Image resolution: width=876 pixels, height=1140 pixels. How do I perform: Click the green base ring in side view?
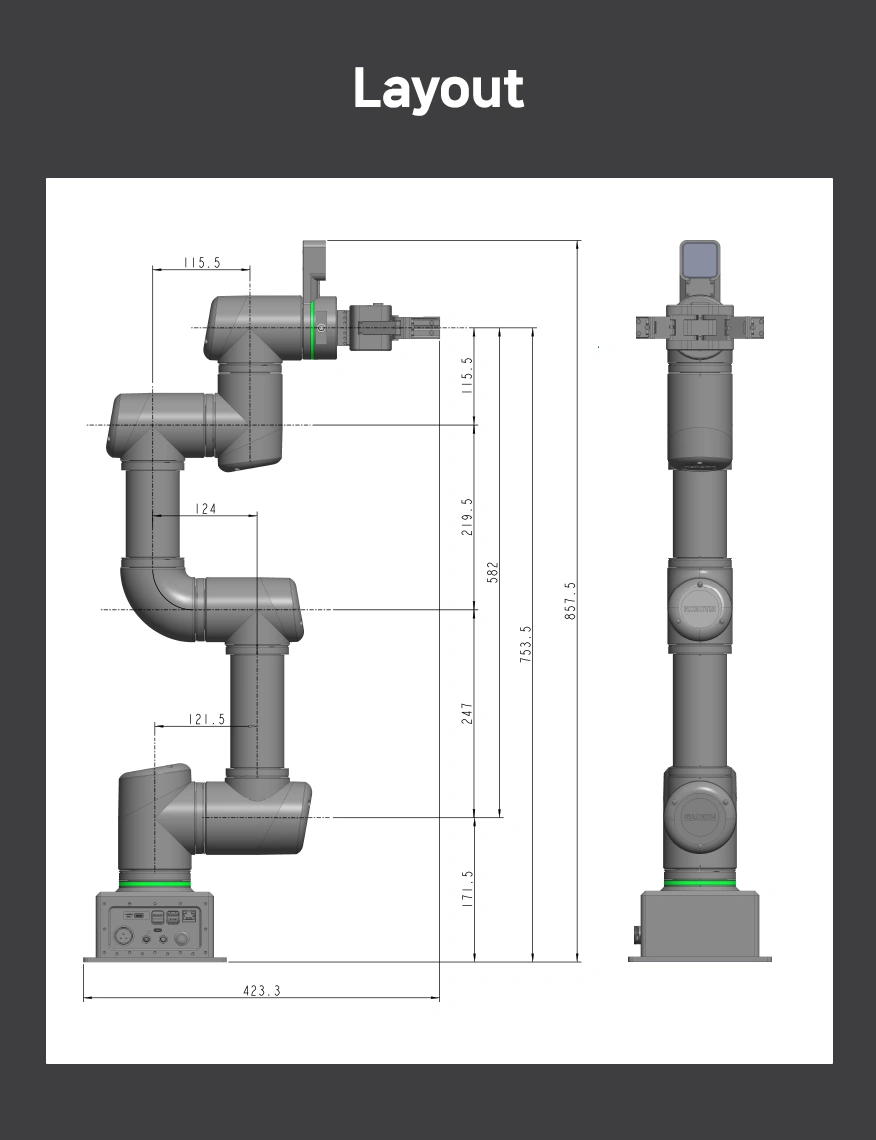pos(154,884)
